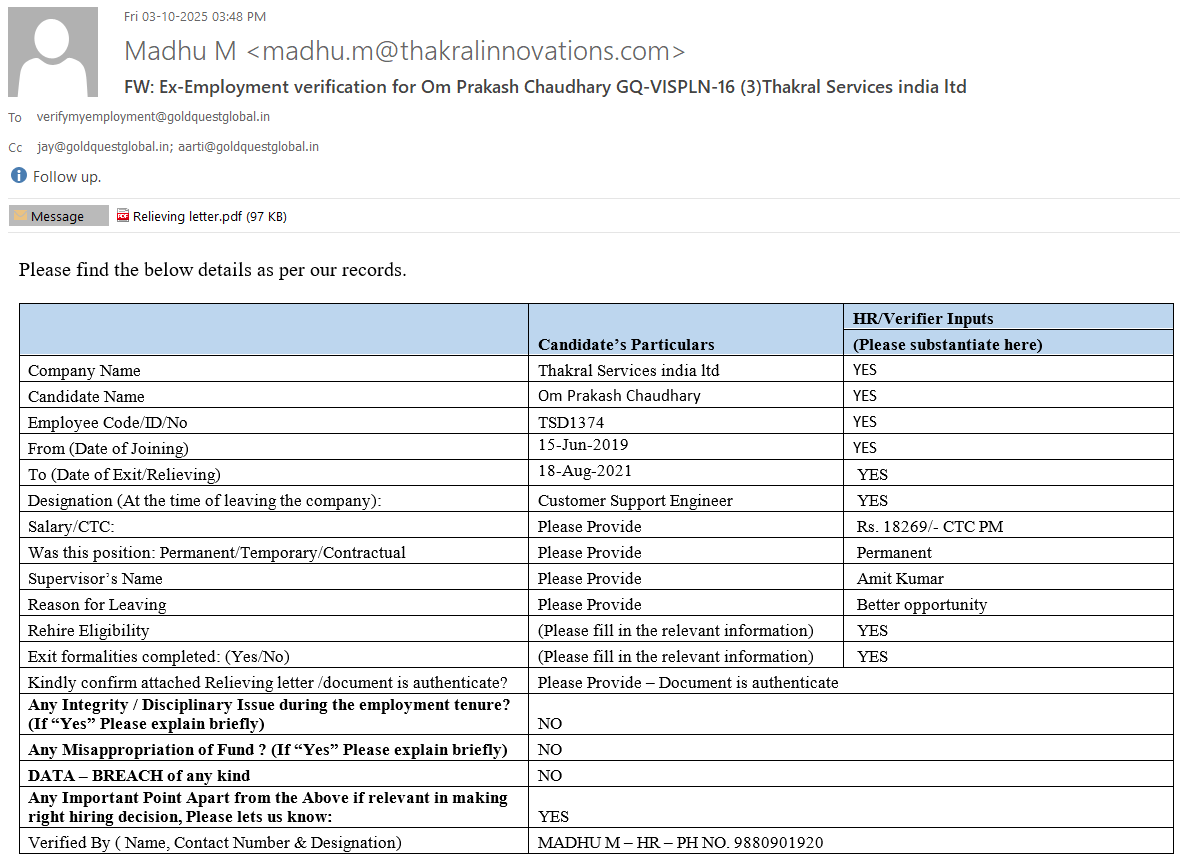Click Cc recipient jay@goldquestglobal.in
The height and width of the screenshot is (861, 1180).
(x=105, y=147)
